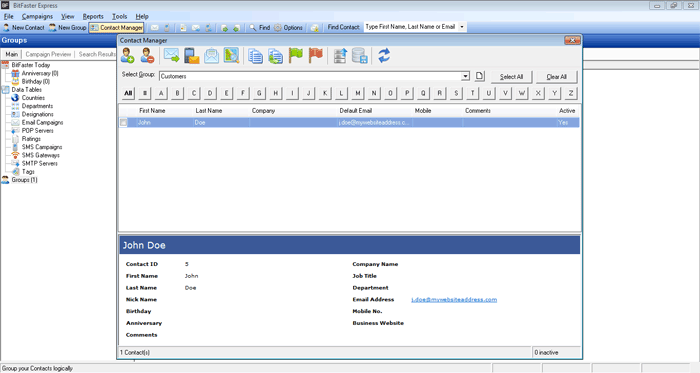Viewport: 700px width, 373px height.
Task: Add a new contact in Contact Manager
Action: click(127, 56)
